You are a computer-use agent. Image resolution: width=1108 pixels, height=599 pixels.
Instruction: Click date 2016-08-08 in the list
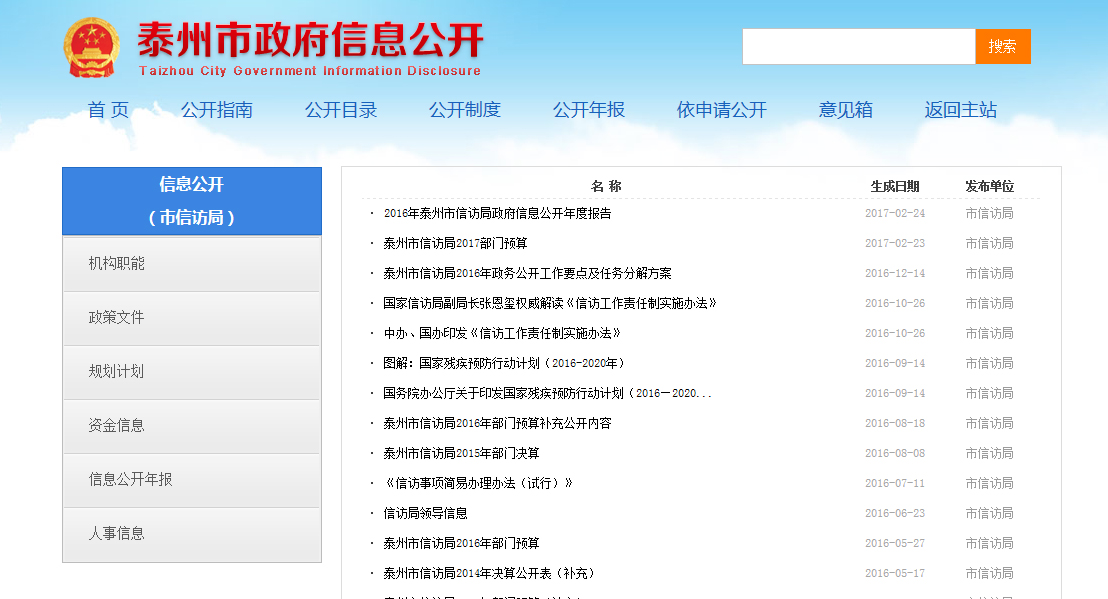click(x=895, y=453)
